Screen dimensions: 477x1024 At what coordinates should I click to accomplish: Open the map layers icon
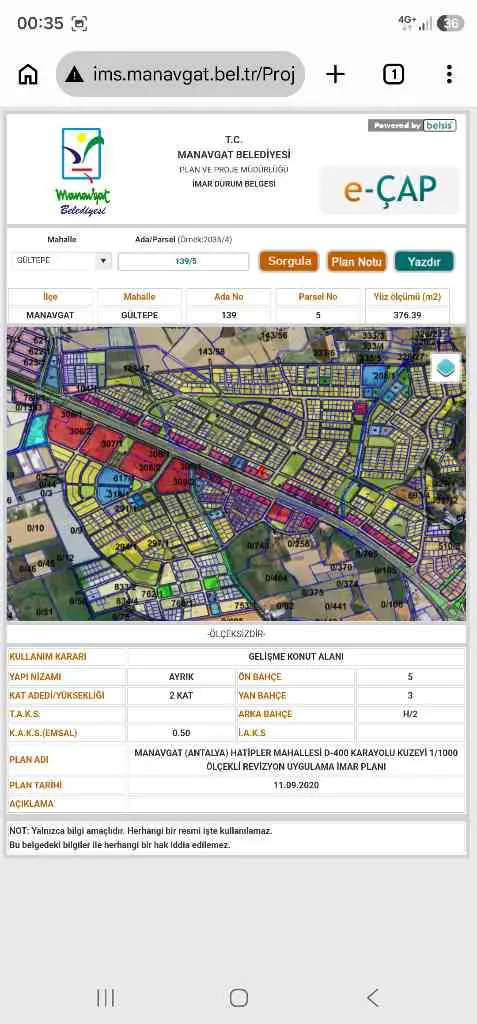[x=447, y=368]
